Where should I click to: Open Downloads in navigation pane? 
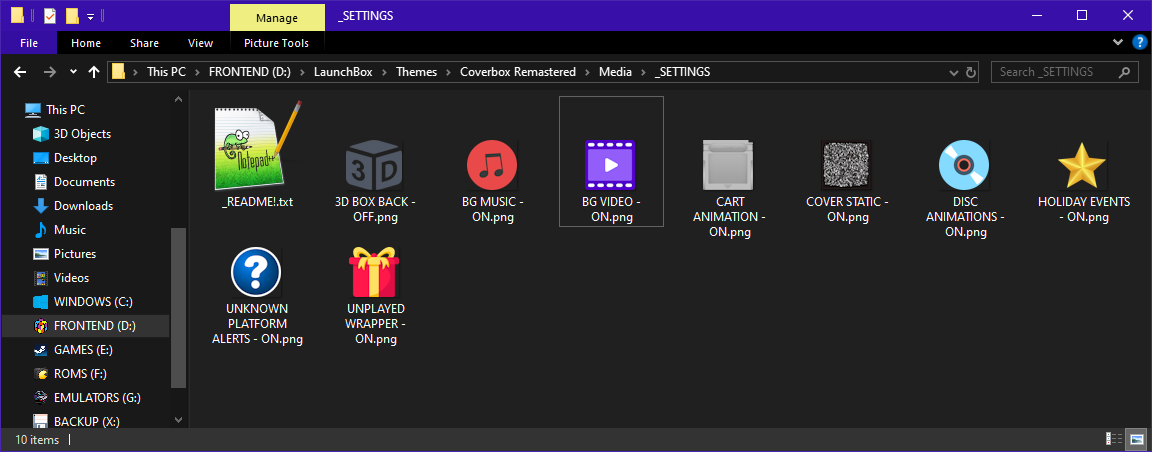pyautogui.click(x=83, y=206)
